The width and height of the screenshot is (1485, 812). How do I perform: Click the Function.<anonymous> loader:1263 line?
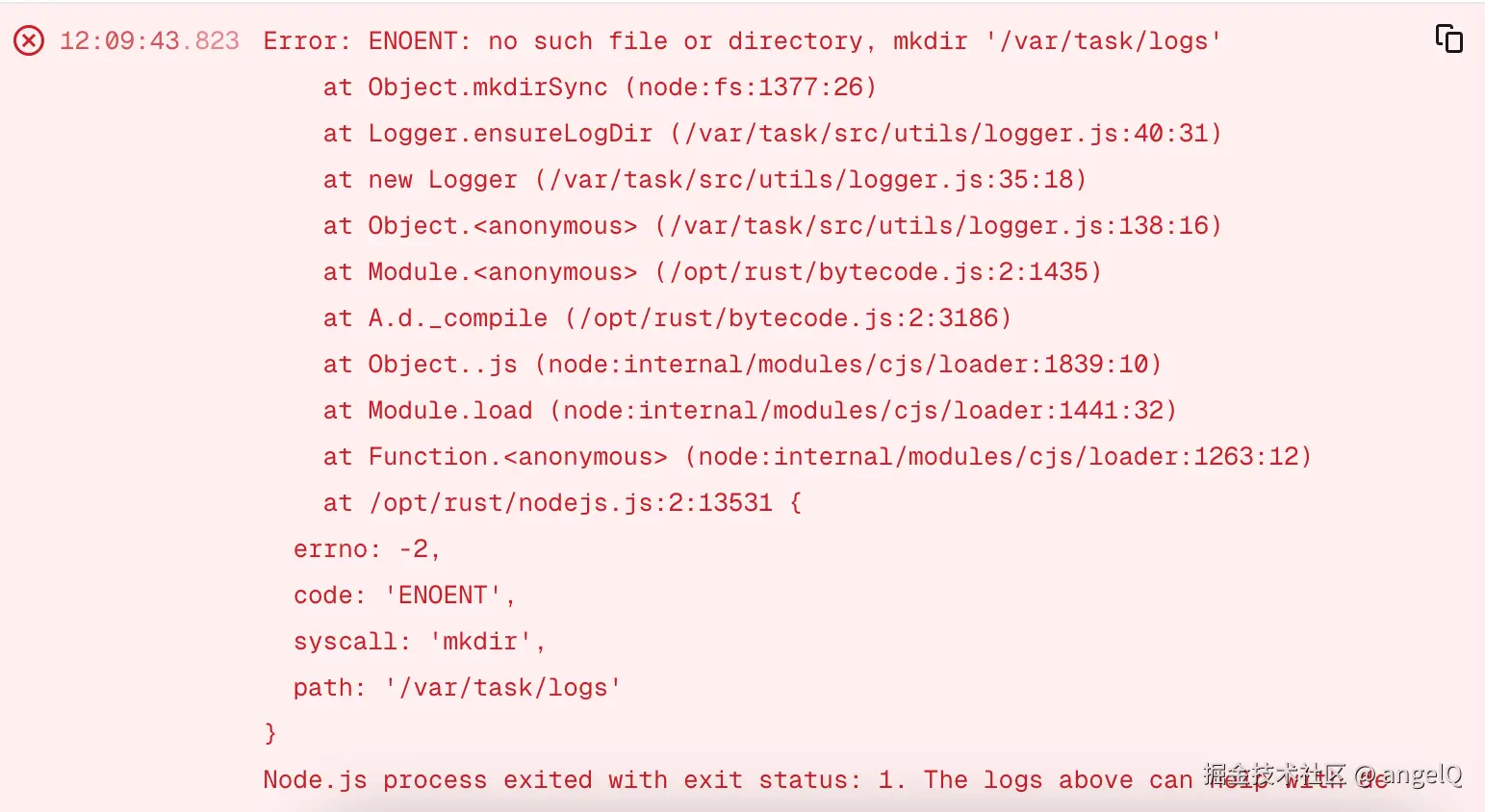click(x=817, y=457)
